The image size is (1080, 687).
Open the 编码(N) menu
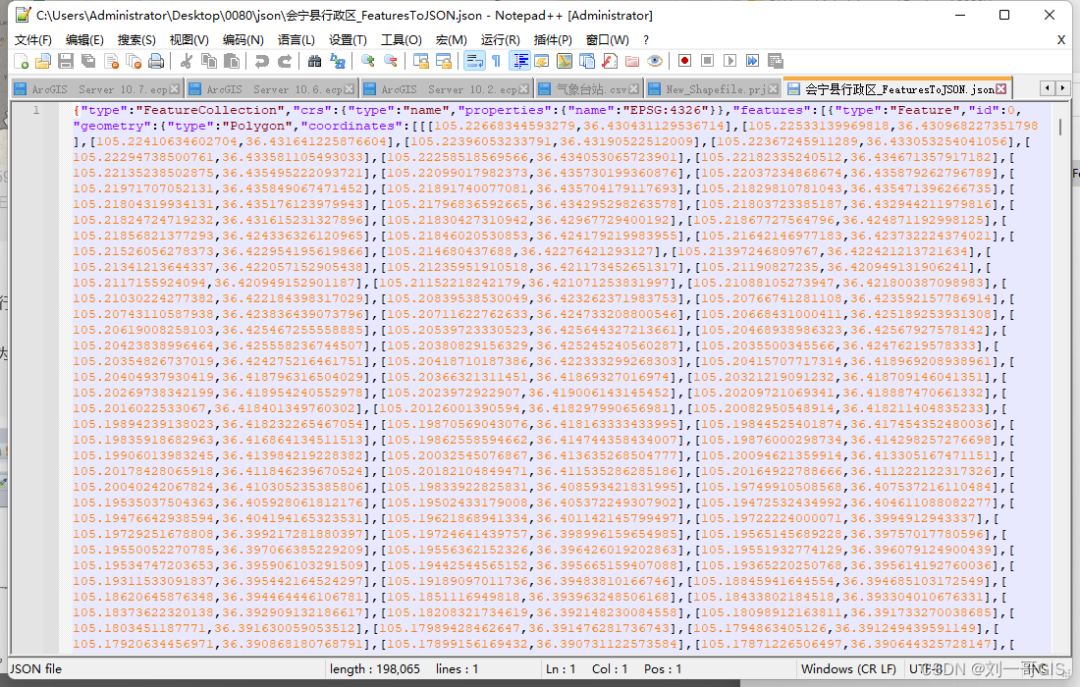tap(243, 40)
